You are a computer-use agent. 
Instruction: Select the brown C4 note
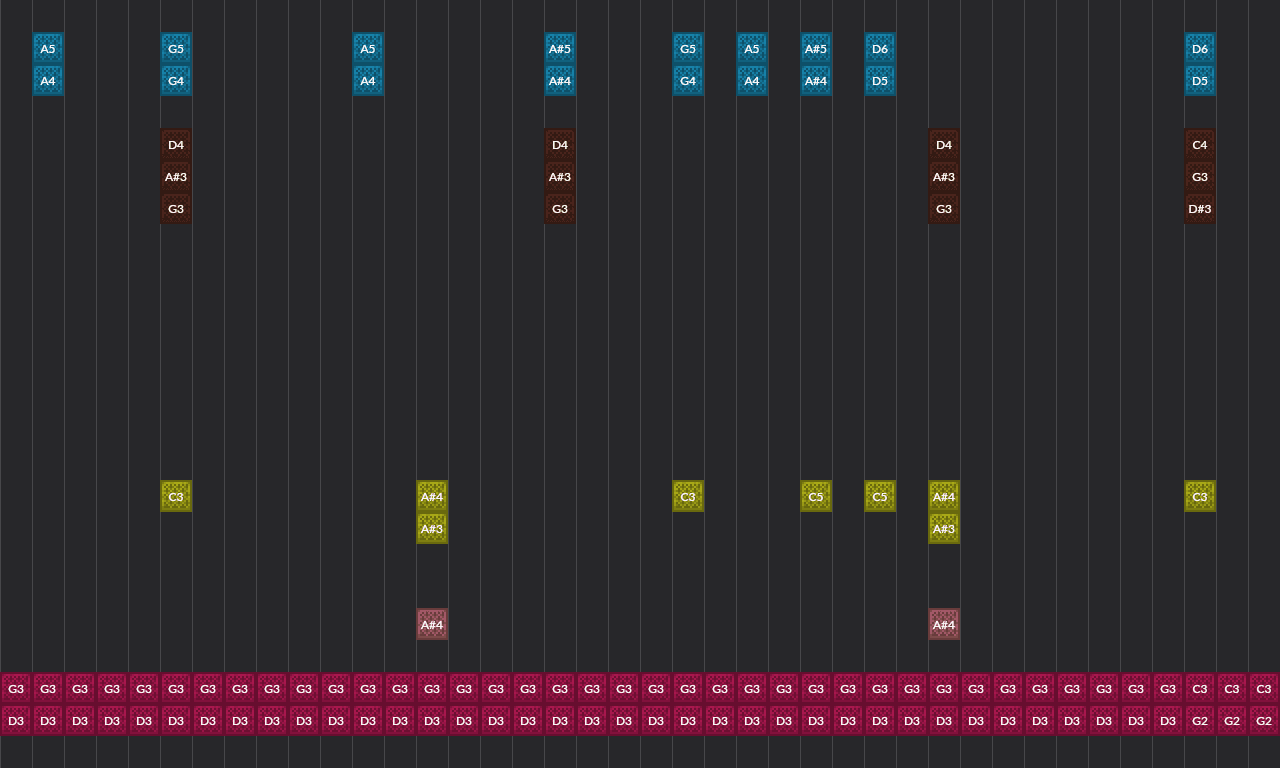click(1200, 145)
